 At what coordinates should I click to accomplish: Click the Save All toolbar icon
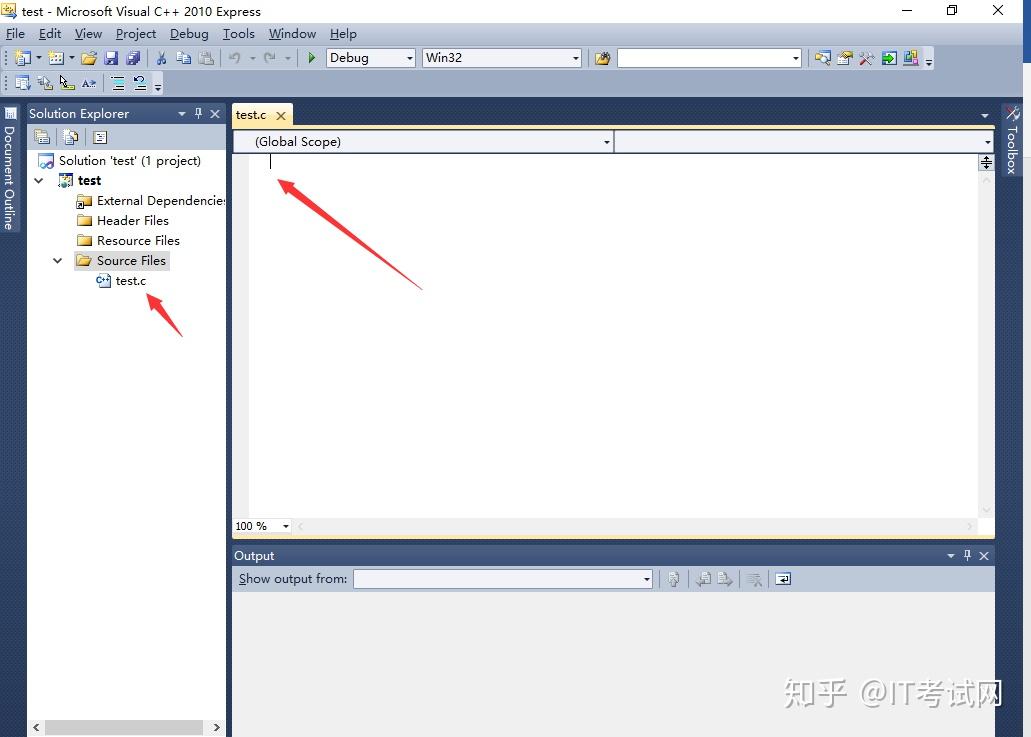click(135, 57)
